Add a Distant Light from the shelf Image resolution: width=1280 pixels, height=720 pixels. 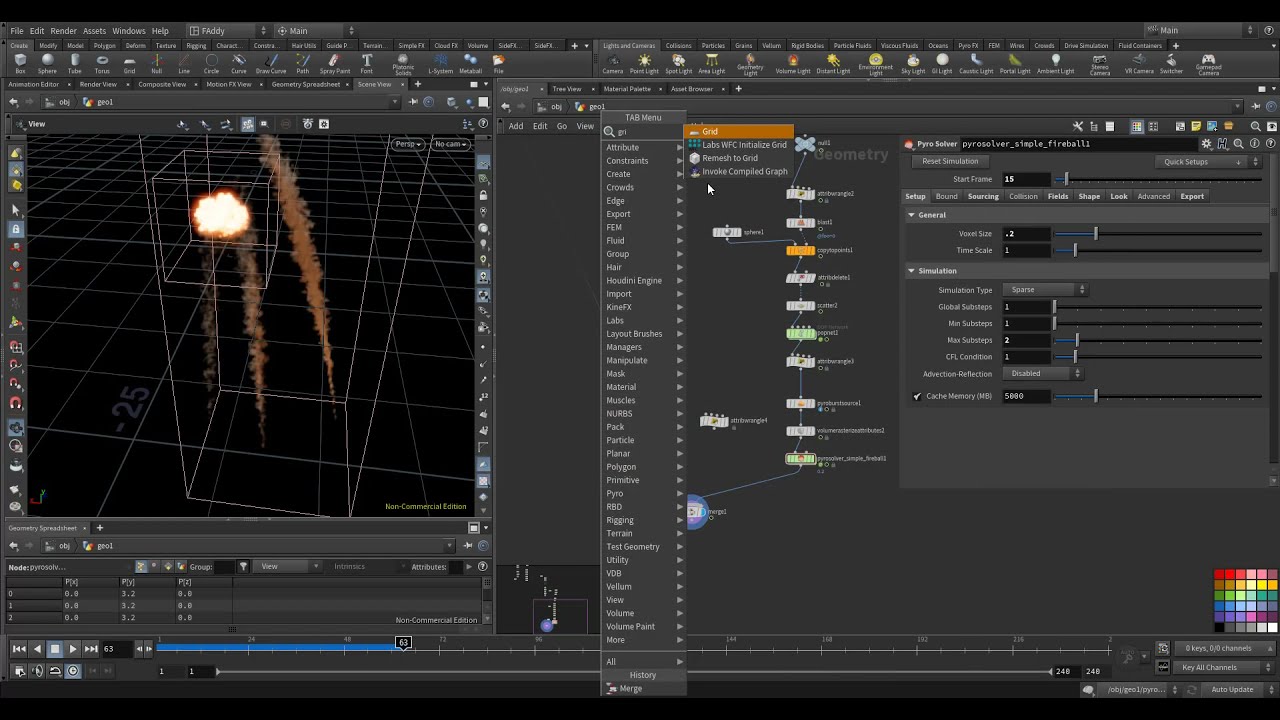coord(833,64)
